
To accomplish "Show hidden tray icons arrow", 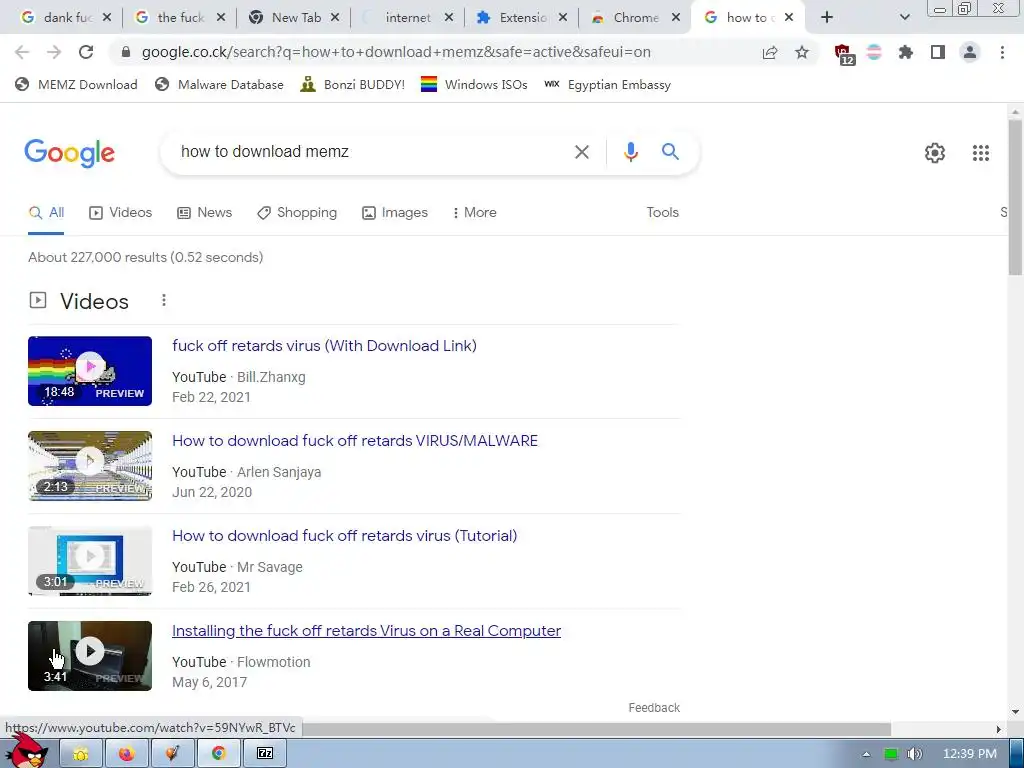I will coord(866,754).
